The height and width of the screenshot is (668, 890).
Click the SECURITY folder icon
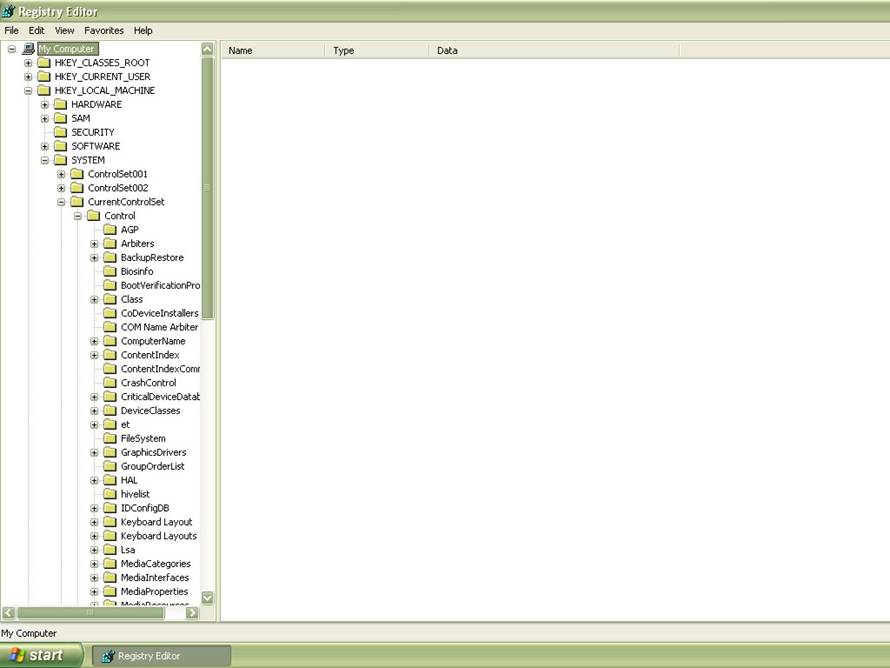click(x=61, y=132)
